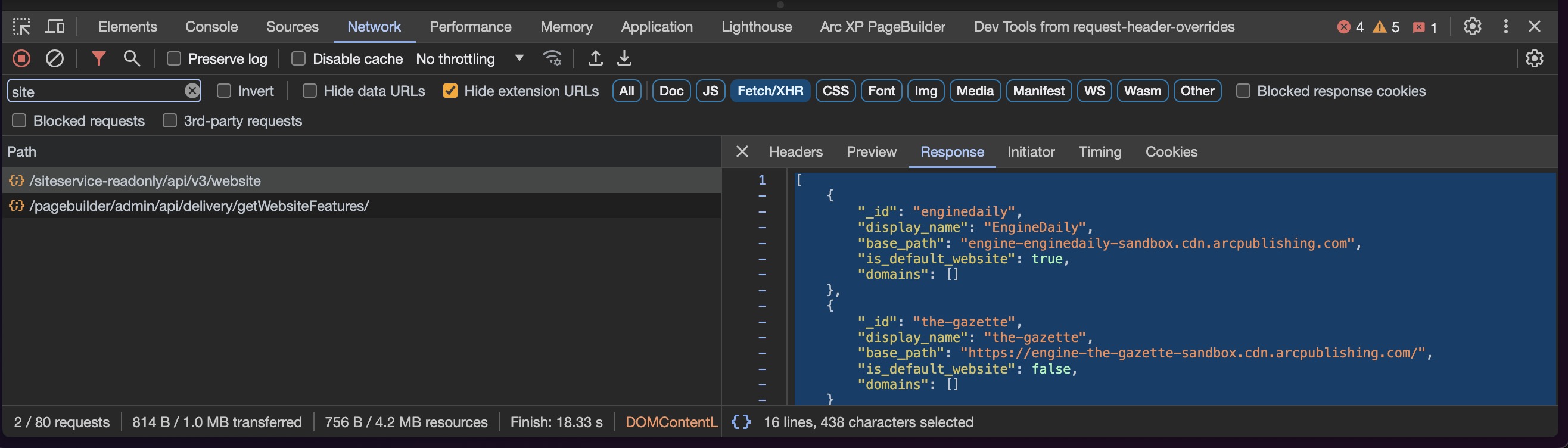Viewport: 1568px width, 448px height.
Task: Filter requests by JS type
Action: (710, 91)
